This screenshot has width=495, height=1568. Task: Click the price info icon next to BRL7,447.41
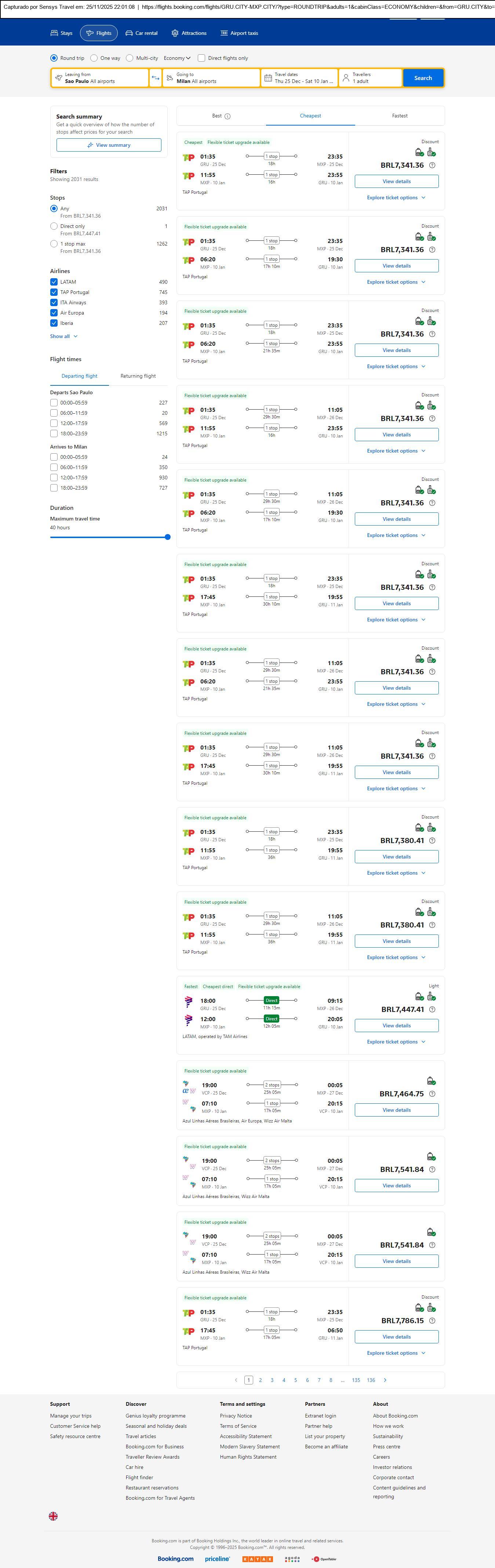pos(432,1009)
